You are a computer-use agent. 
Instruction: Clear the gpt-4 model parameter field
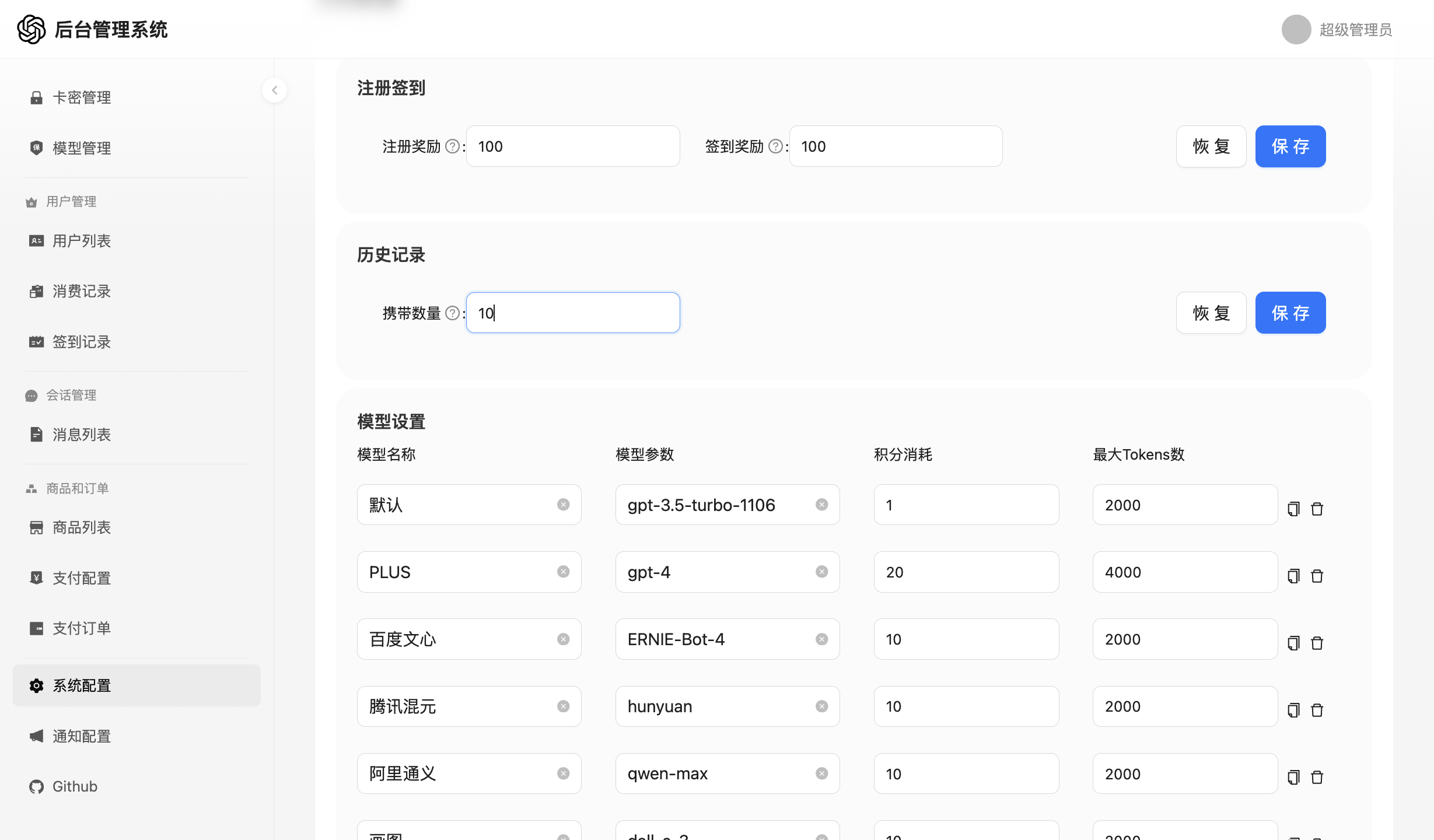point(821,572)
